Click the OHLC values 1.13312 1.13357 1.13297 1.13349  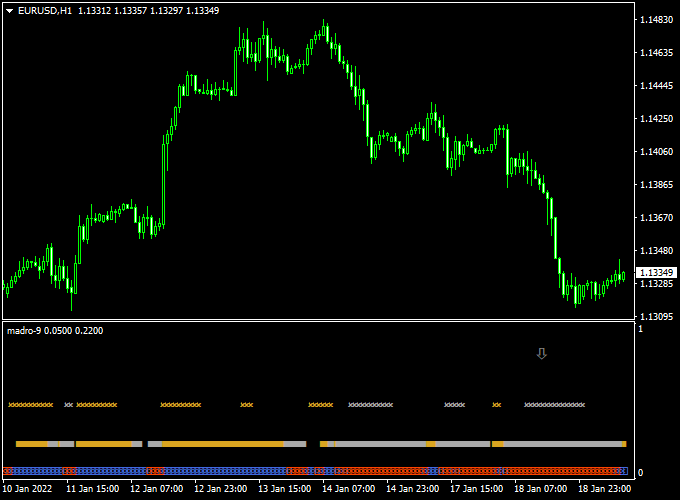148,11
